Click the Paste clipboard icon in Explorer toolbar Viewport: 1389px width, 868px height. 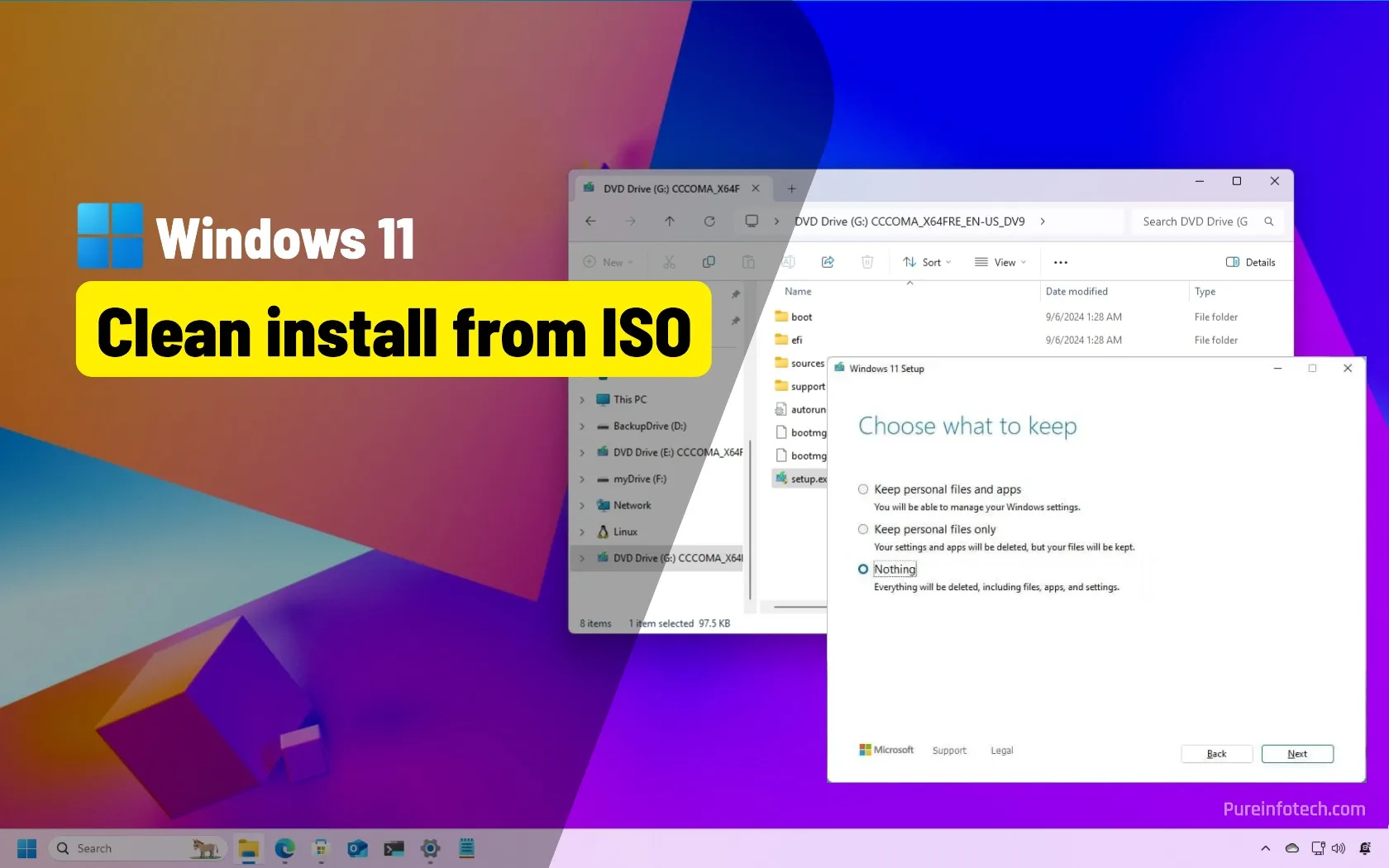(x=748, y=262)
